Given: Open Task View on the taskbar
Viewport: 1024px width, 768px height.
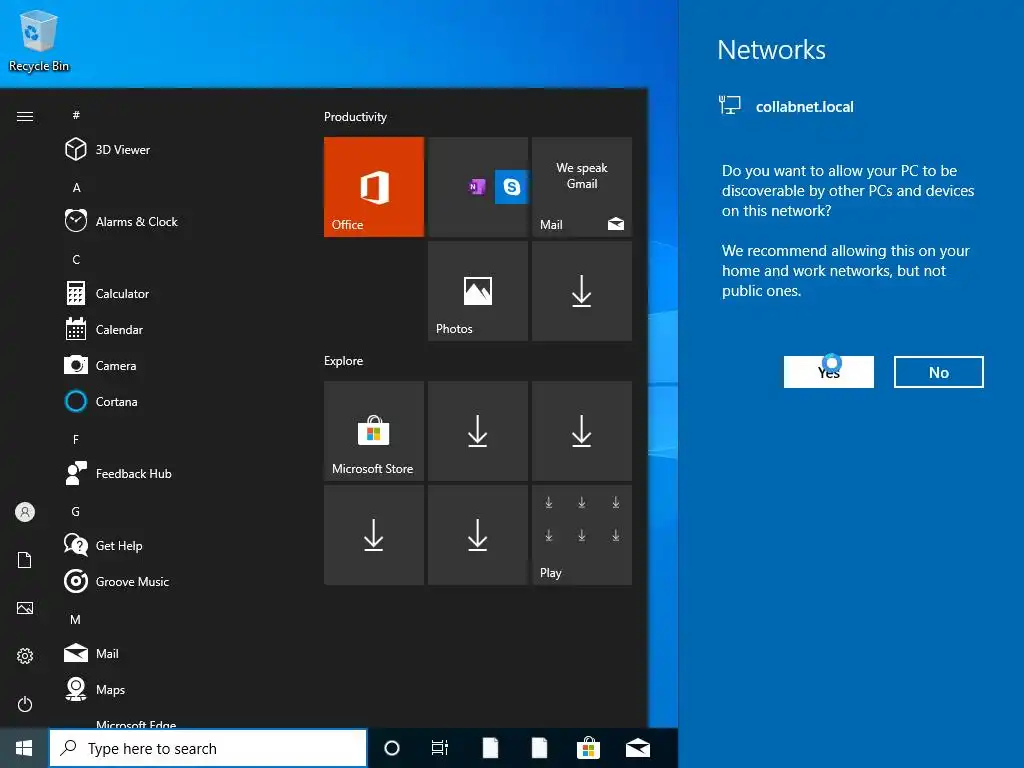Looking at the screenshot, I should click(440, 748).
